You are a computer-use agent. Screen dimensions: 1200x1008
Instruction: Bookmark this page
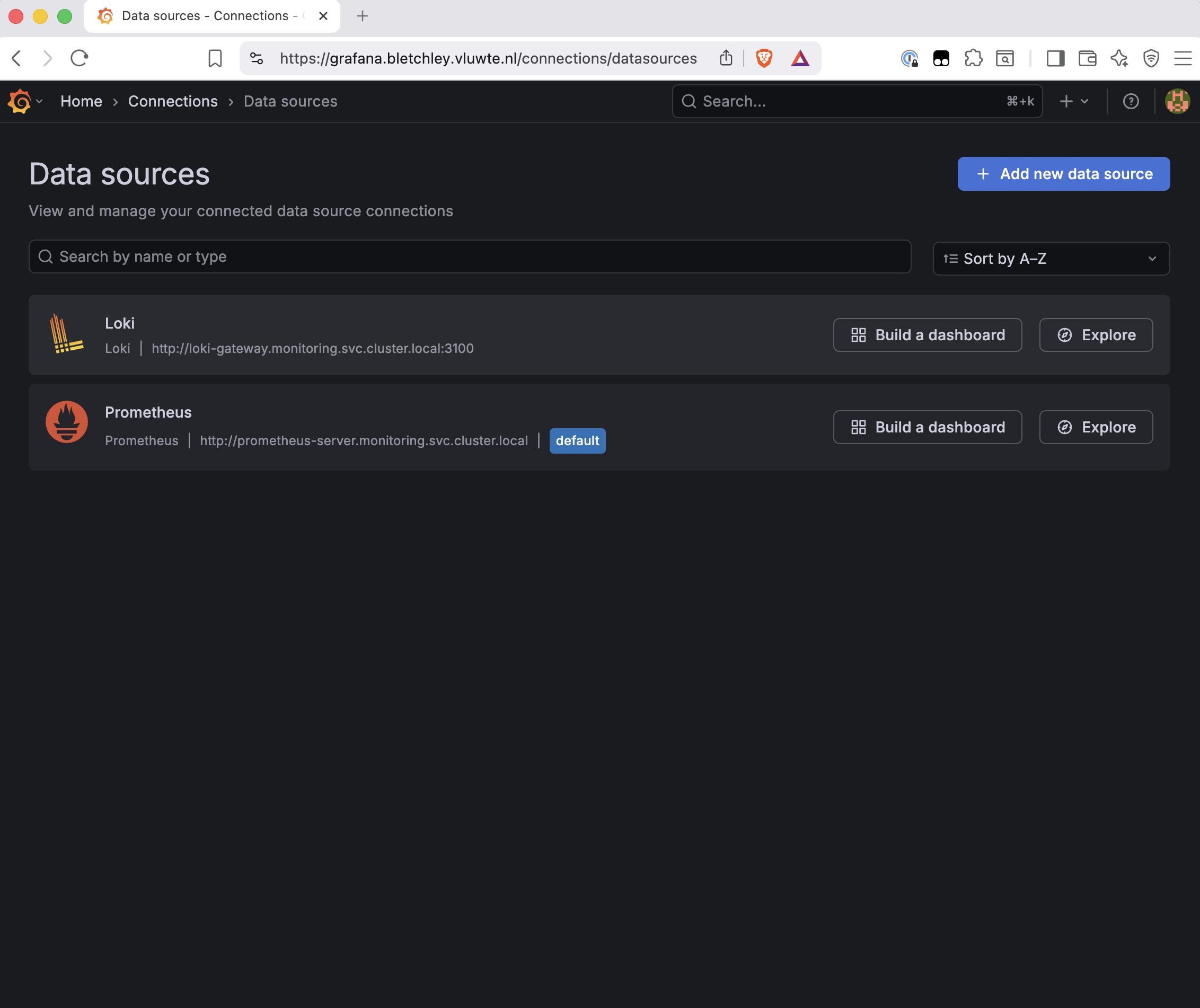pyautogui.click(x=215, y=58)
